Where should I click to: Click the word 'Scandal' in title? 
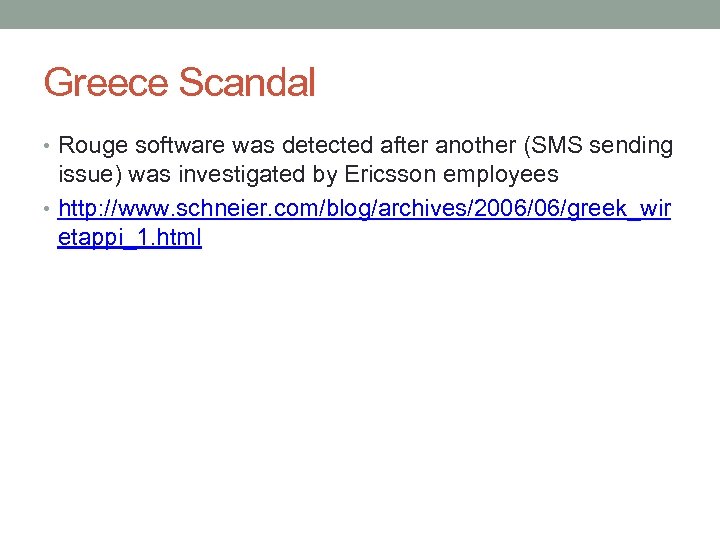tap(248, 83)
